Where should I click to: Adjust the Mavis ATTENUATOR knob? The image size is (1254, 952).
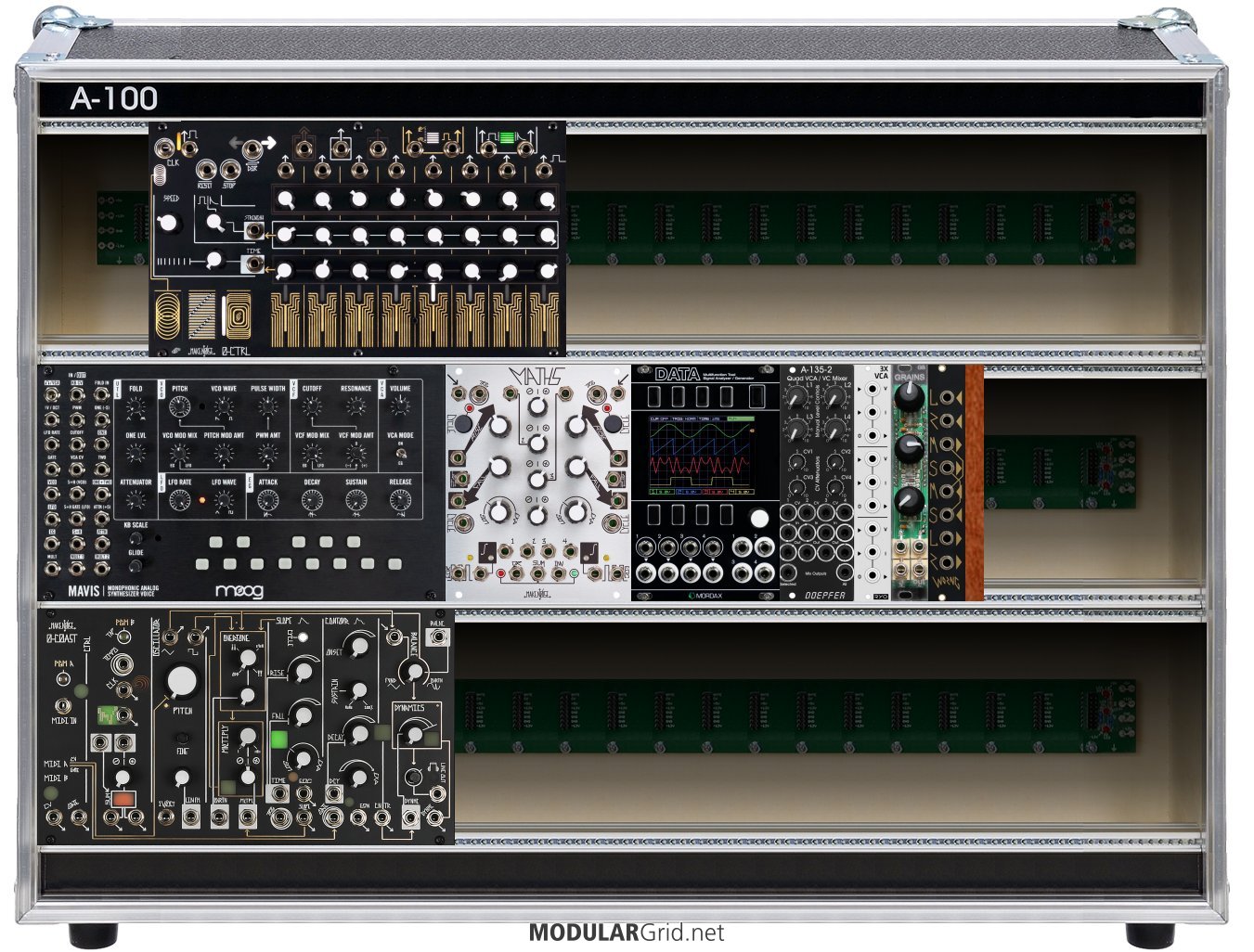pyautogui.click(x=136, y=501)
